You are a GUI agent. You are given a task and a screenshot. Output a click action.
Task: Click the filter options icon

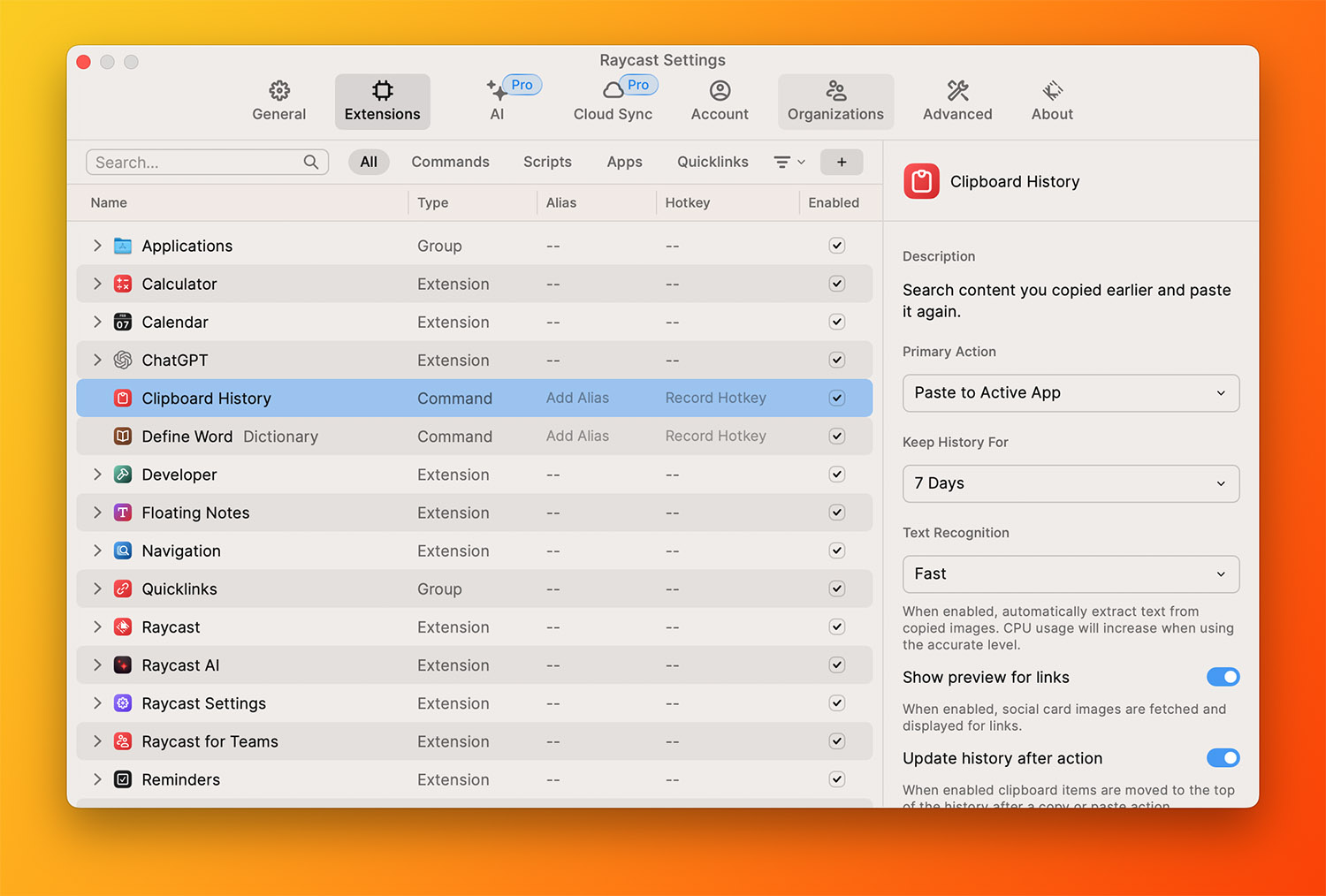782,163
